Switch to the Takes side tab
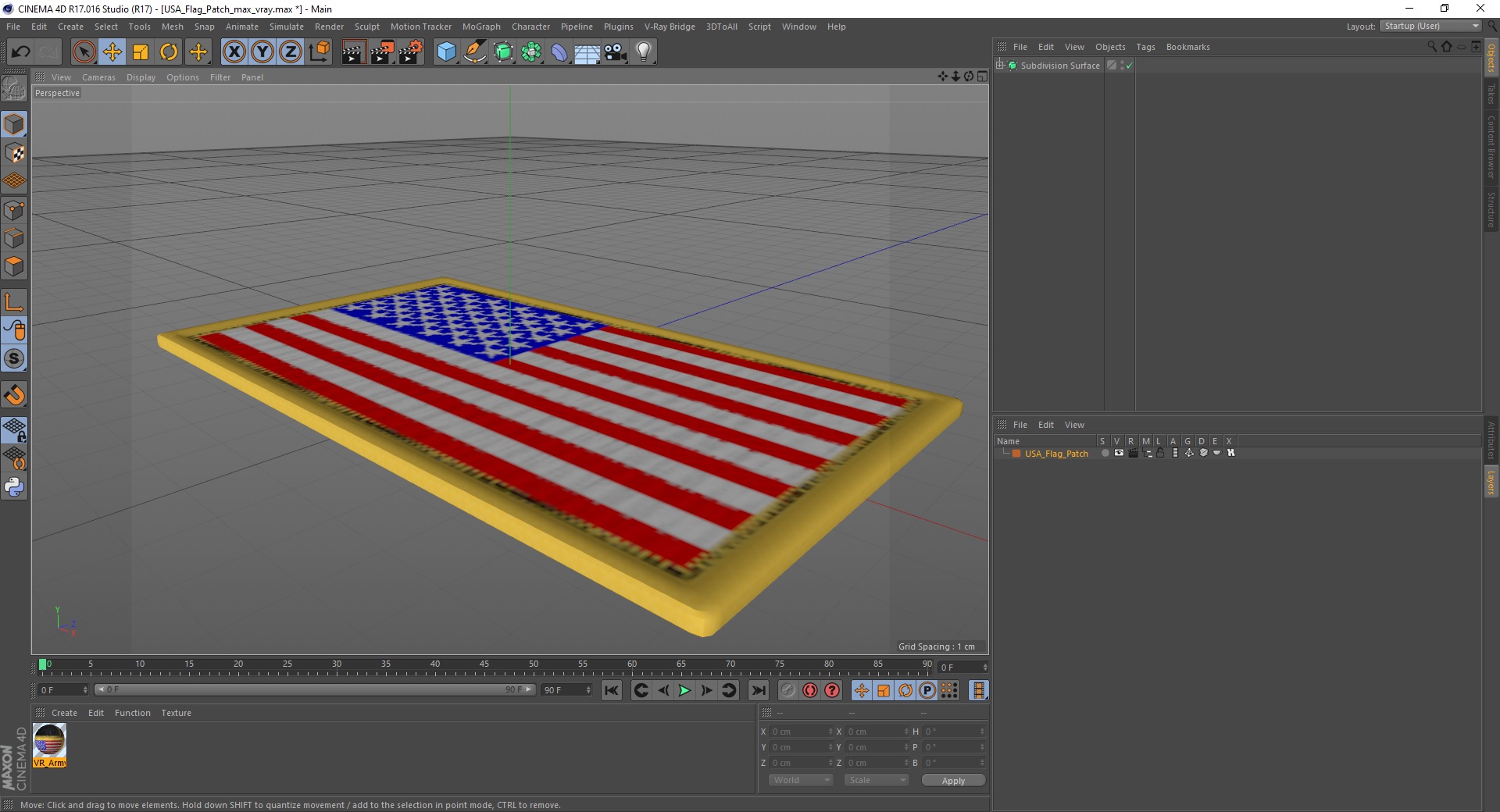 coord(1491,94)
